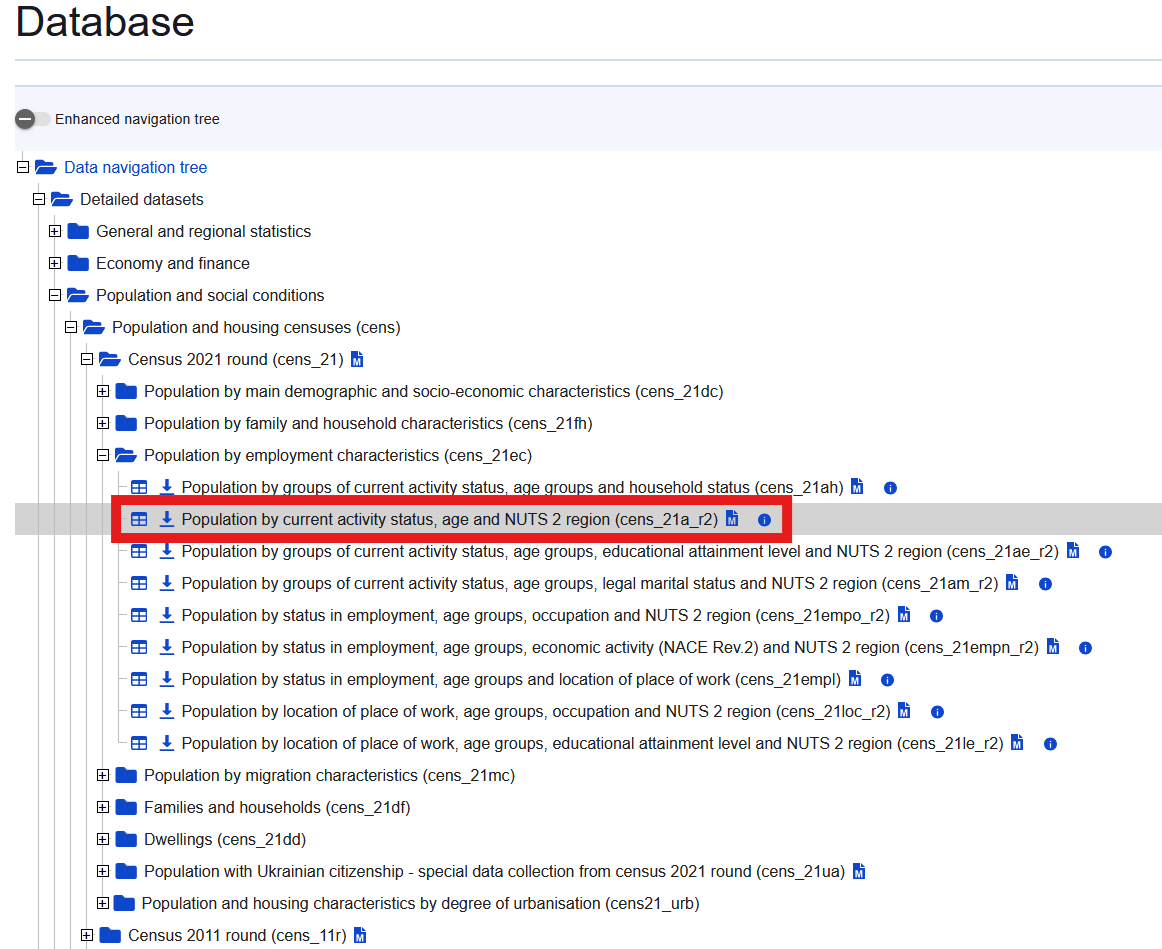Select Families and households (cens_21df)
Viewport: 1162px width, 949px height.
tap(276, 807)
